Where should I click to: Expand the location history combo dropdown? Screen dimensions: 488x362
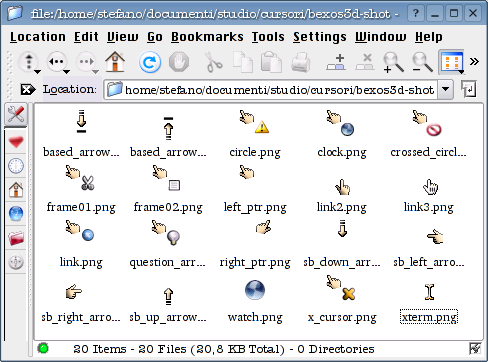(445, 89)
